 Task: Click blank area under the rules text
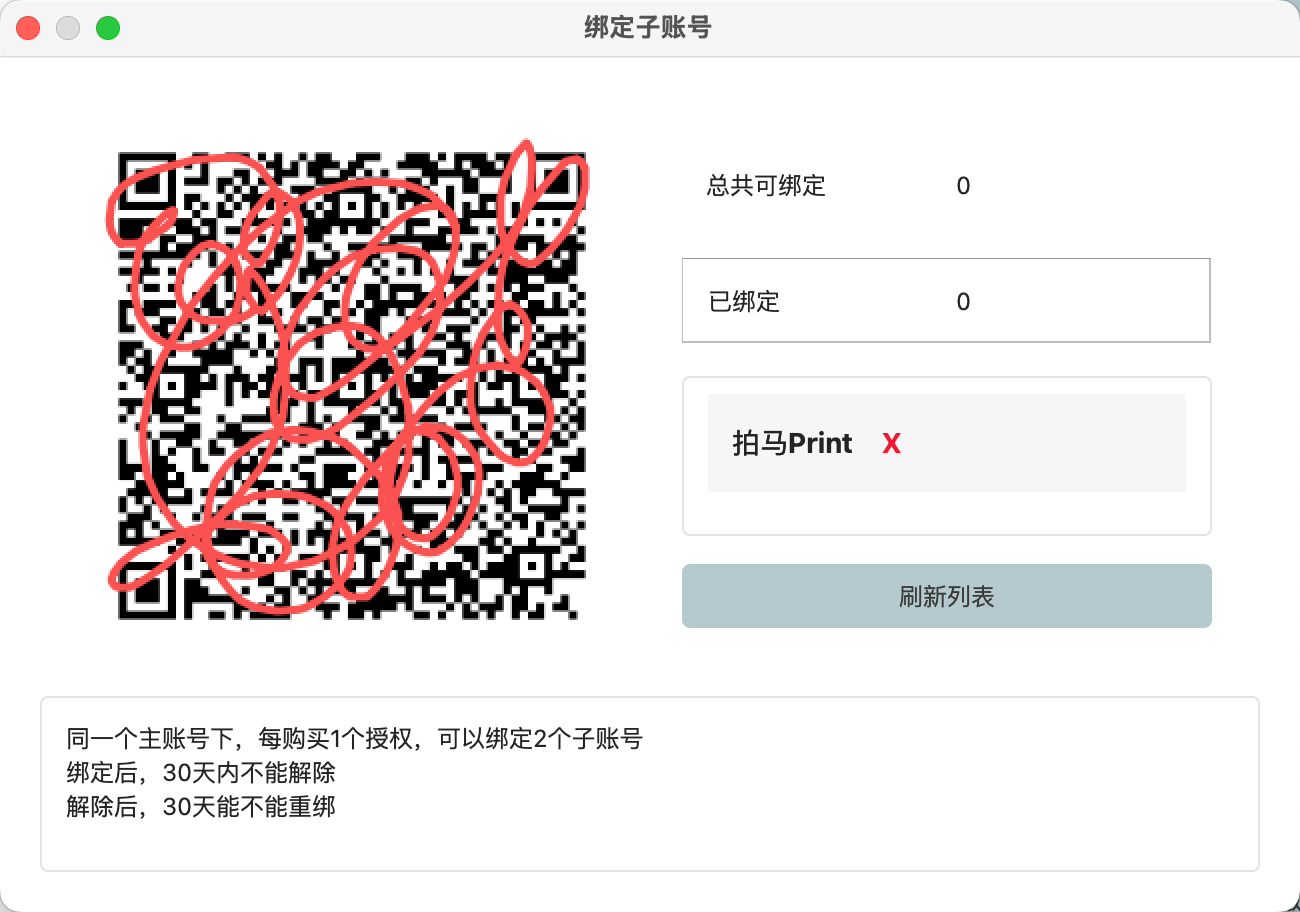(648, 846)
